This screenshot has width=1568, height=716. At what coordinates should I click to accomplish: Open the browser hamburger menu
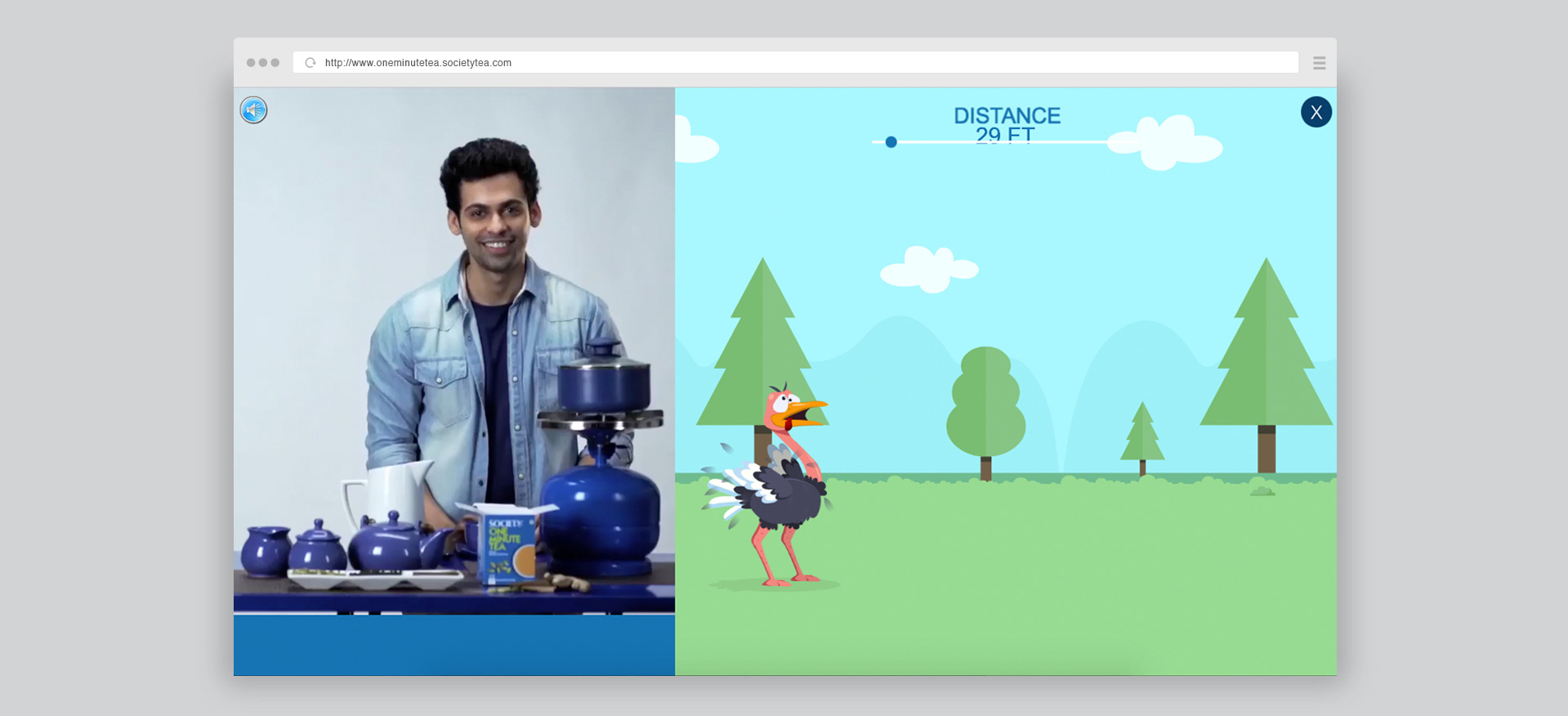[1319, 63]
